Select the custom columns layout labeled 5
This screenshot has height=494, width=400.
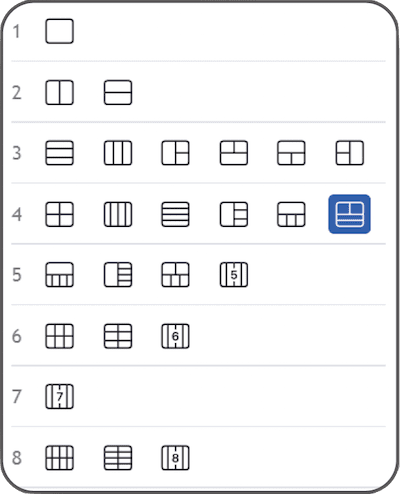[x=234, y=275]
